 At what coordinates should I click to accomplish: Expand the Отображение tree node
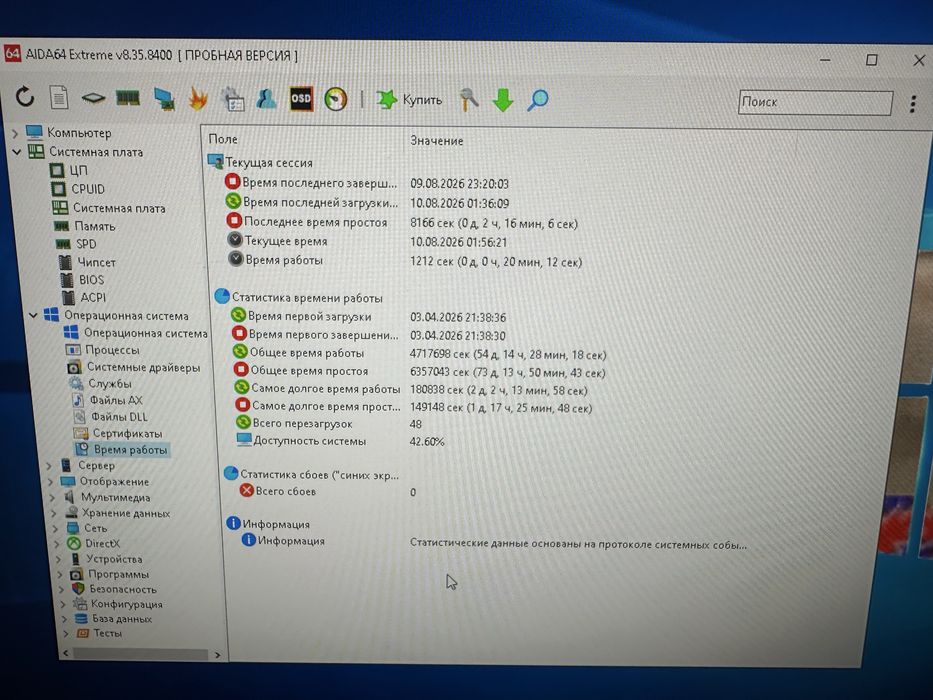tap(51, 481)
